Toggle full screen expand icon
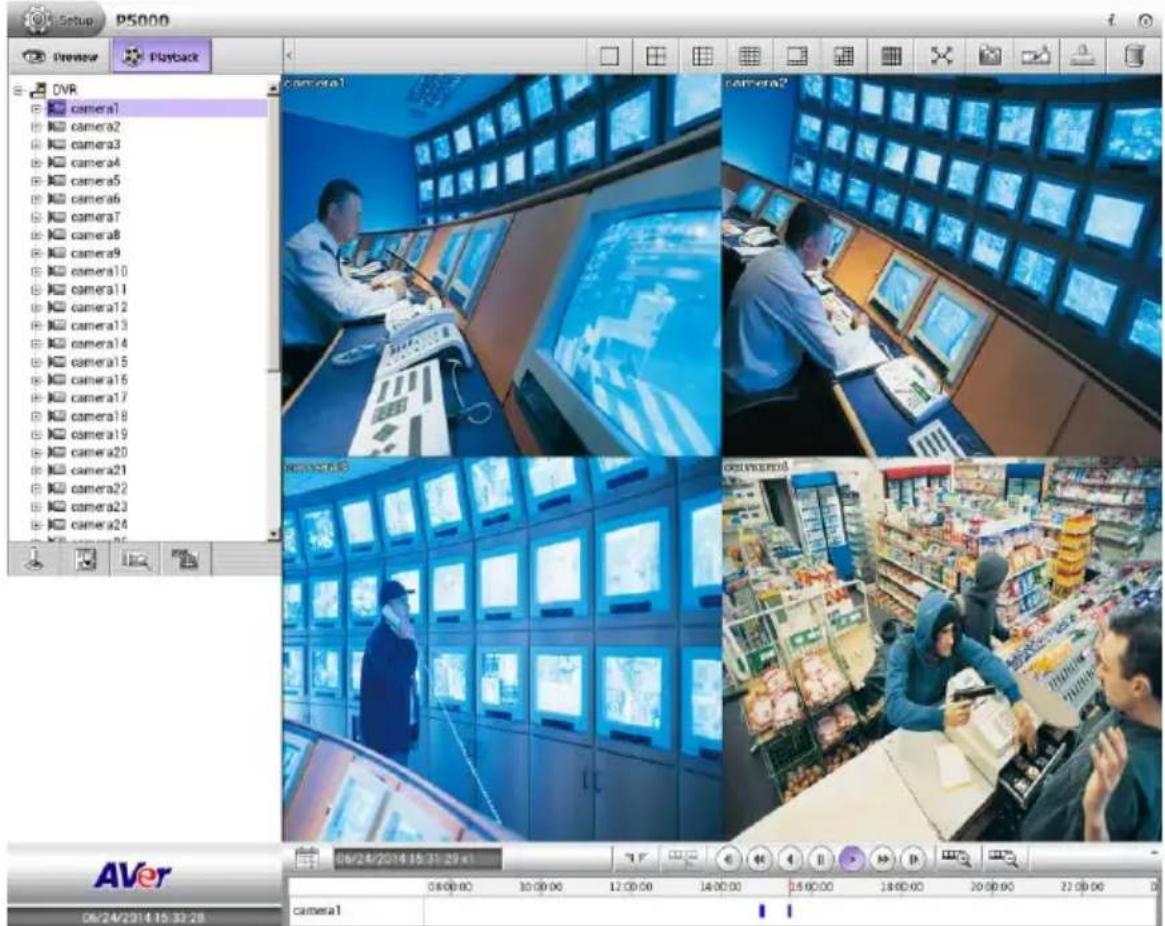1165x926 pixels. (x=941, y=56)
